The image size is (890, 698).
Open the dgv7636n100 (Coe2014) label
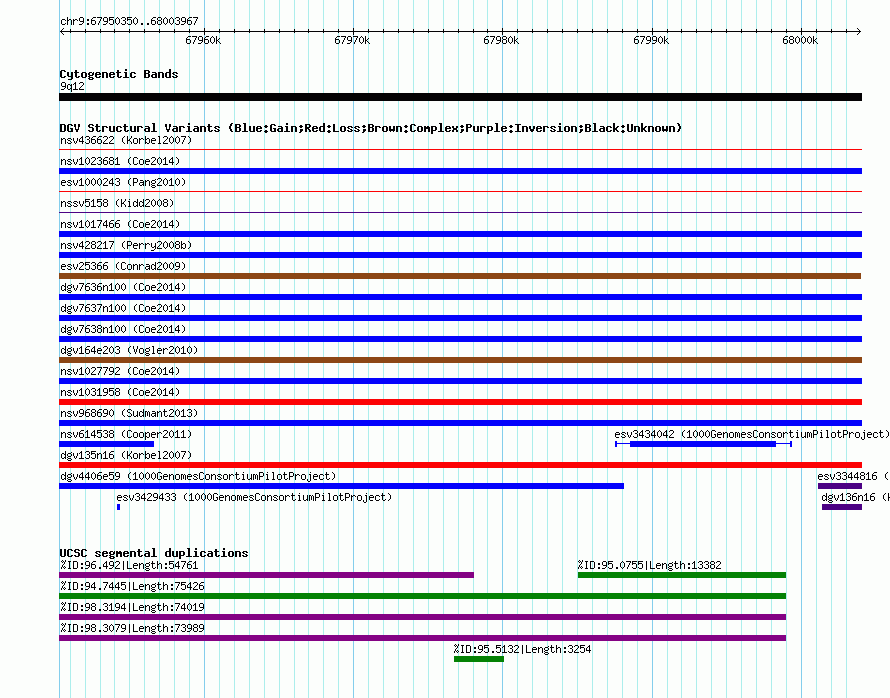point(123,287)
